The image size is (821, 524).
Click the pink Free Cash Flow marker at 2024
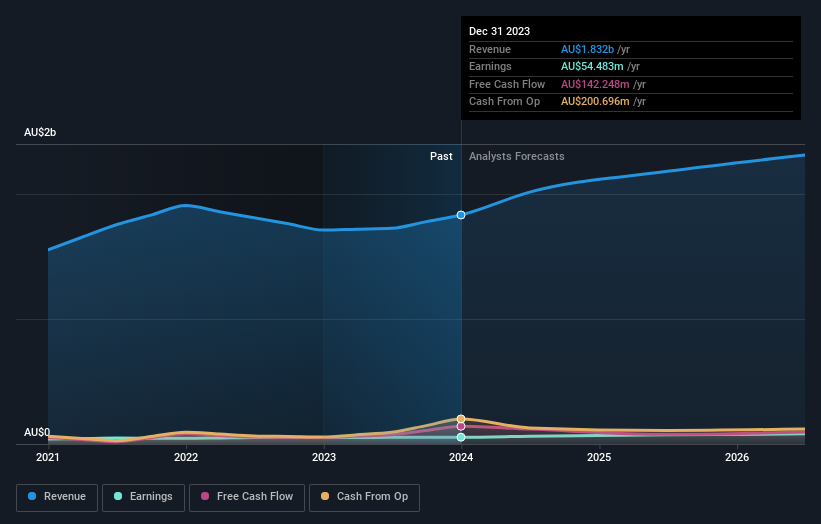[x=461, y=426]
